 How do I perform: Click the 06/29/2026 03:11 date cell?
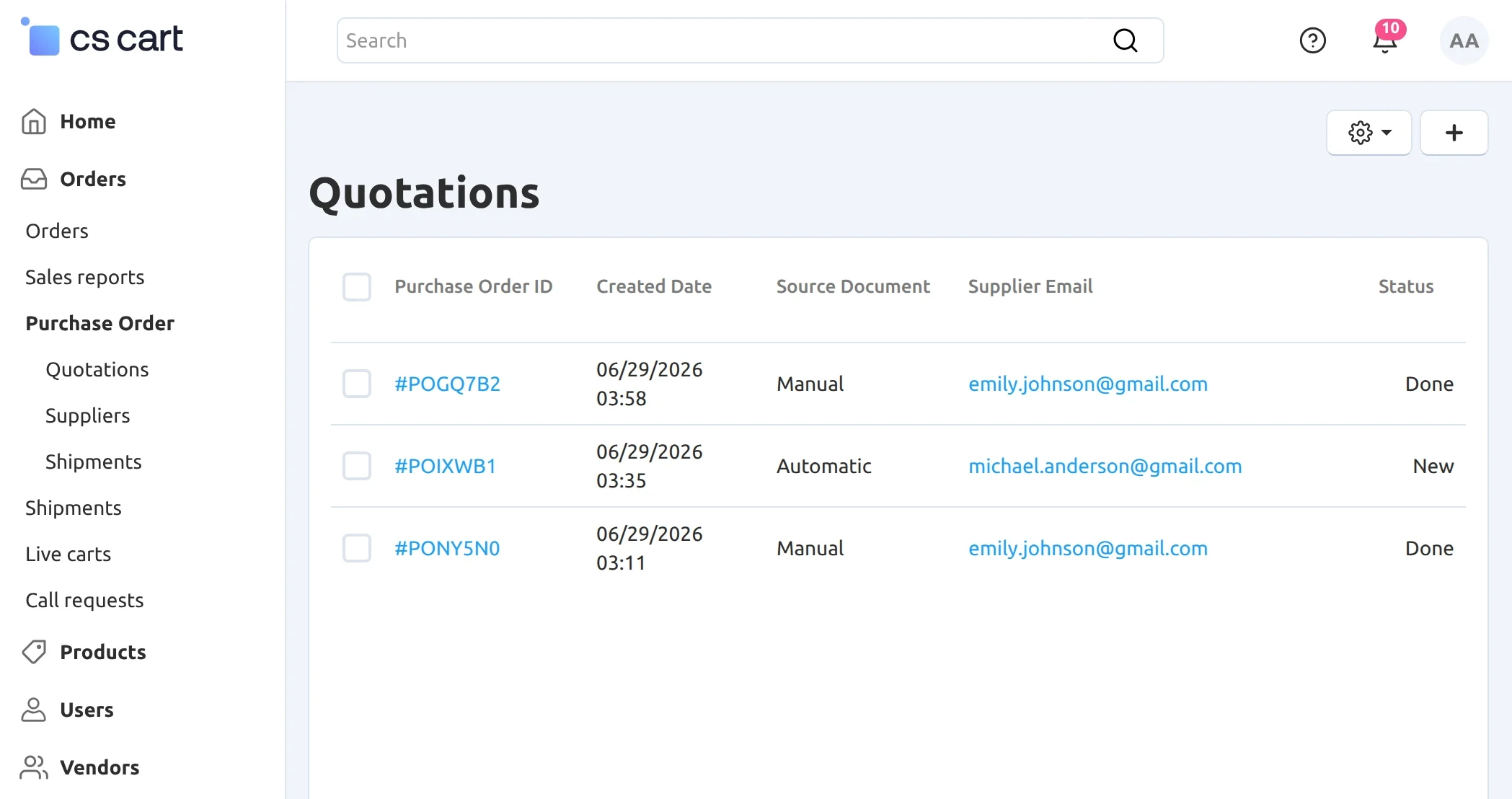[x=650, y=548]
